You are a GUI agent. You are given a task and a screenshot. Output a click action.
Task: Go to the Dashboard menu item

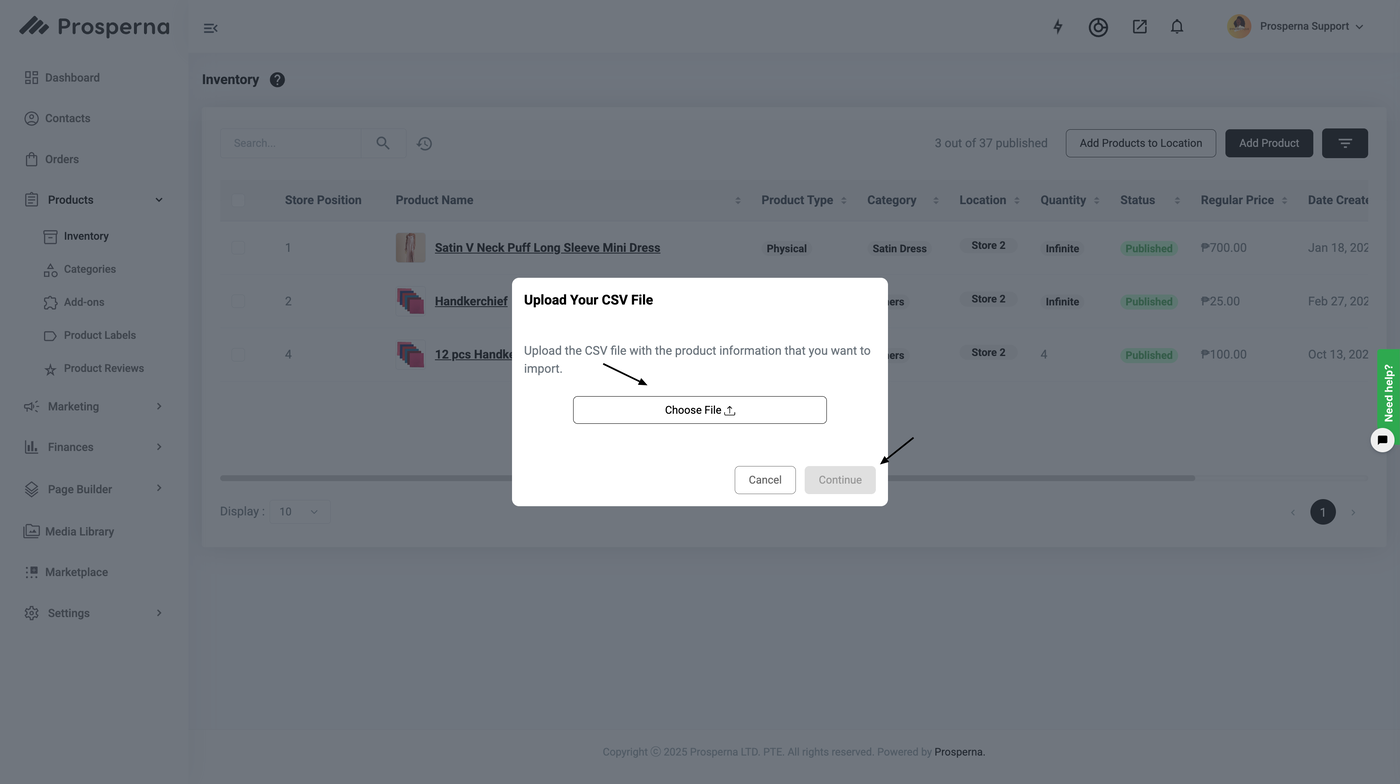tap(72, 77)
